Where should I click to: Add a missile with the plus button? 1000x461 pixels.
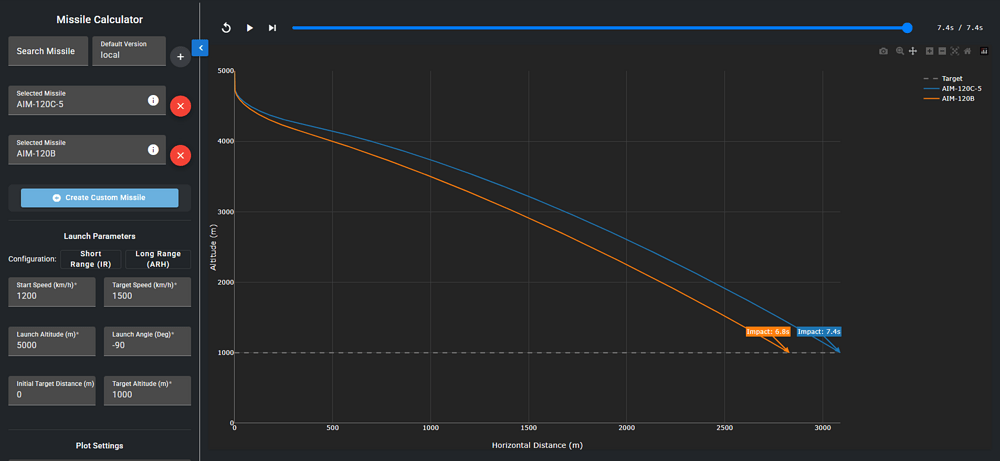(180, 57)
